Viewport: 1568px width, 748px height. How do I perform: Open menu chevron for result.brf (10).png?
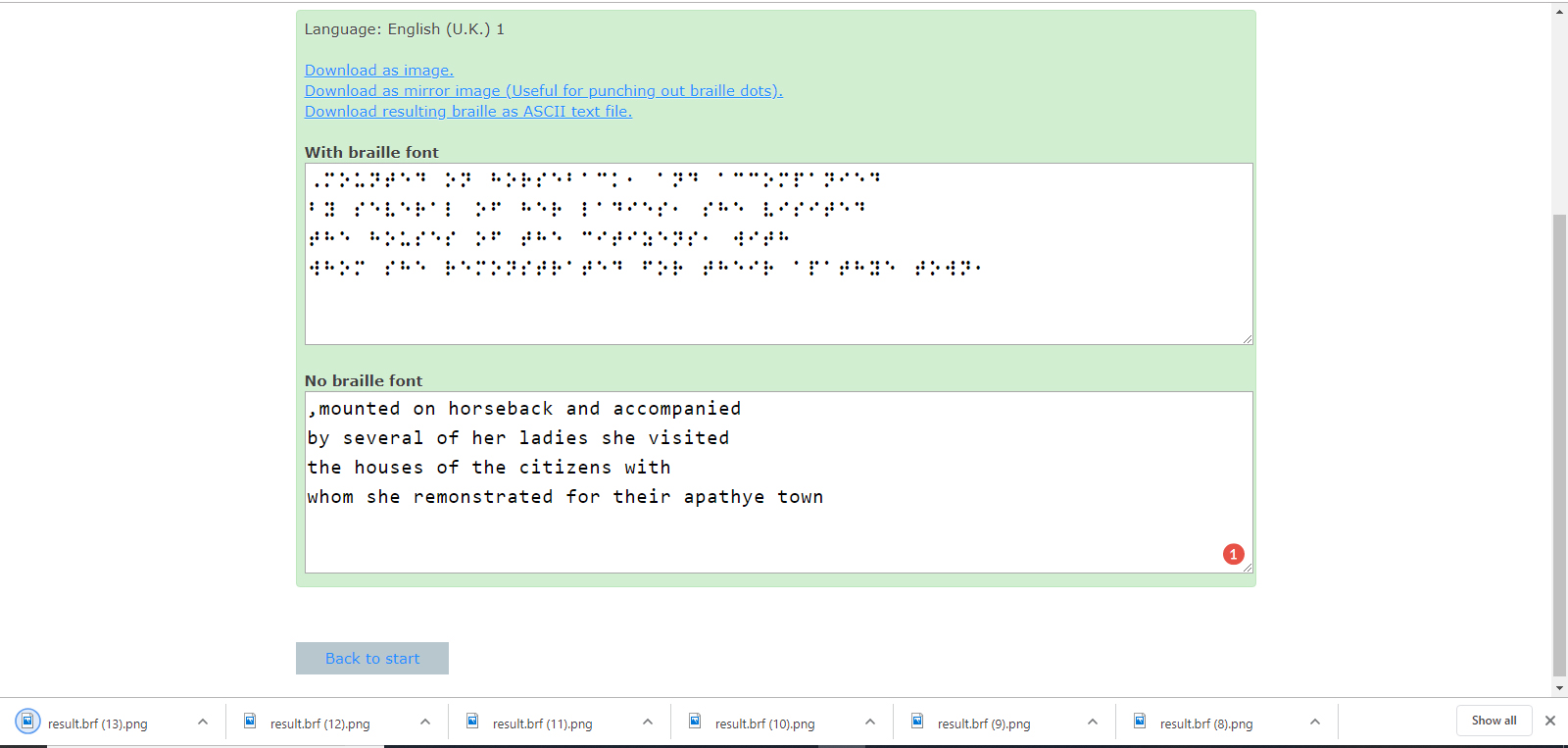pyautogui.click(x=870, y=723)
